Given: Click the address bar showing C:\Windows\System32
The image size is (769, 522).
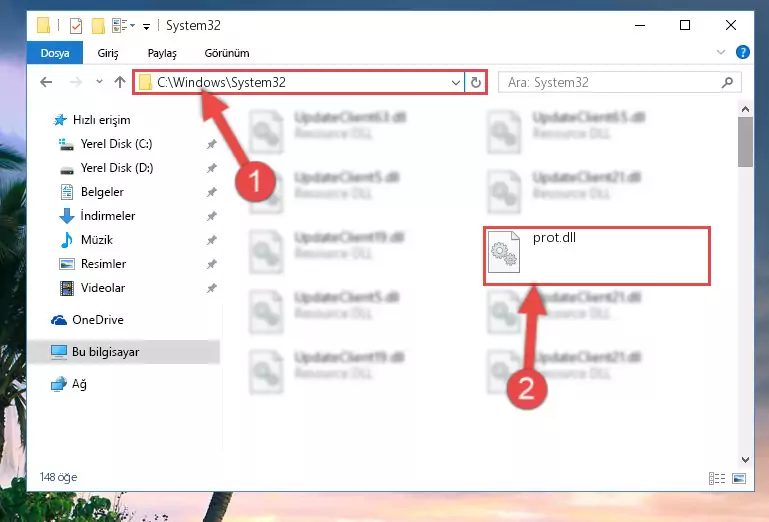Looking at the screenshot, I should click(x=299, y=82).
